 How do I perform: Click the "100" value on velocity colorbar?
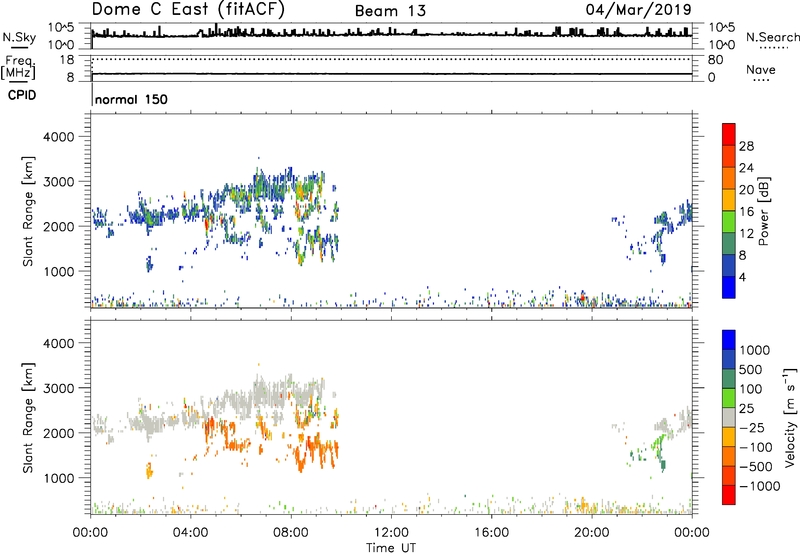(x=750, y=389)
